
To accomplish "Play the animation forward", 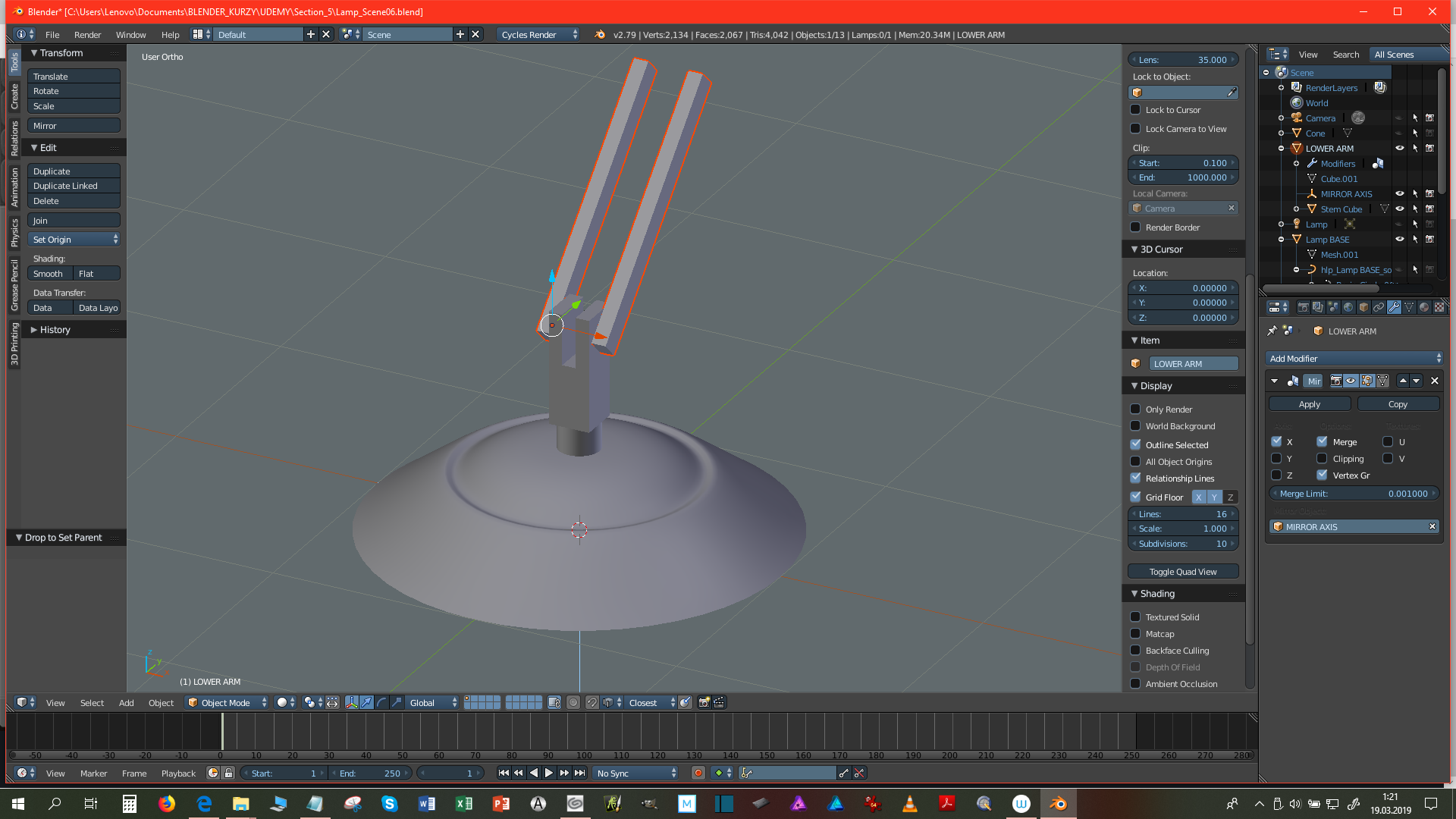I will (549, 773).
